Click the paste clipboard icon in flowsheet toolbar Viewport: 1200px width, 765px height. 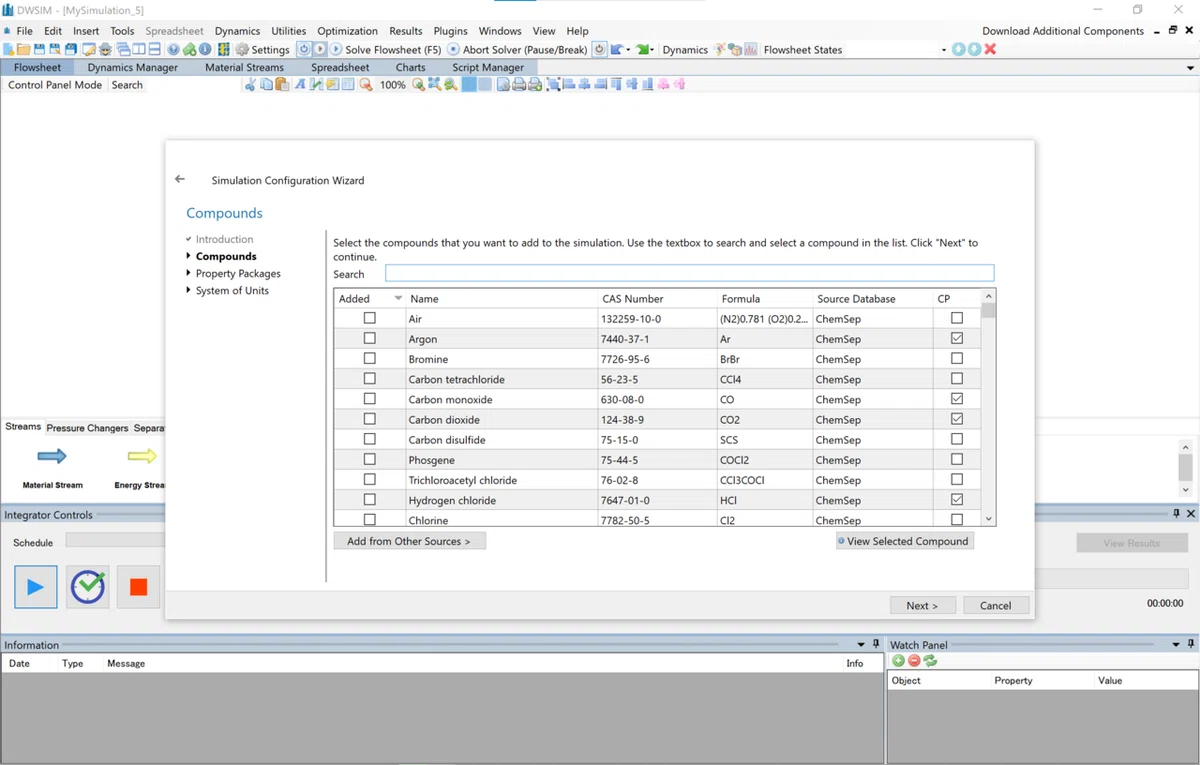(x=282, y=85)
